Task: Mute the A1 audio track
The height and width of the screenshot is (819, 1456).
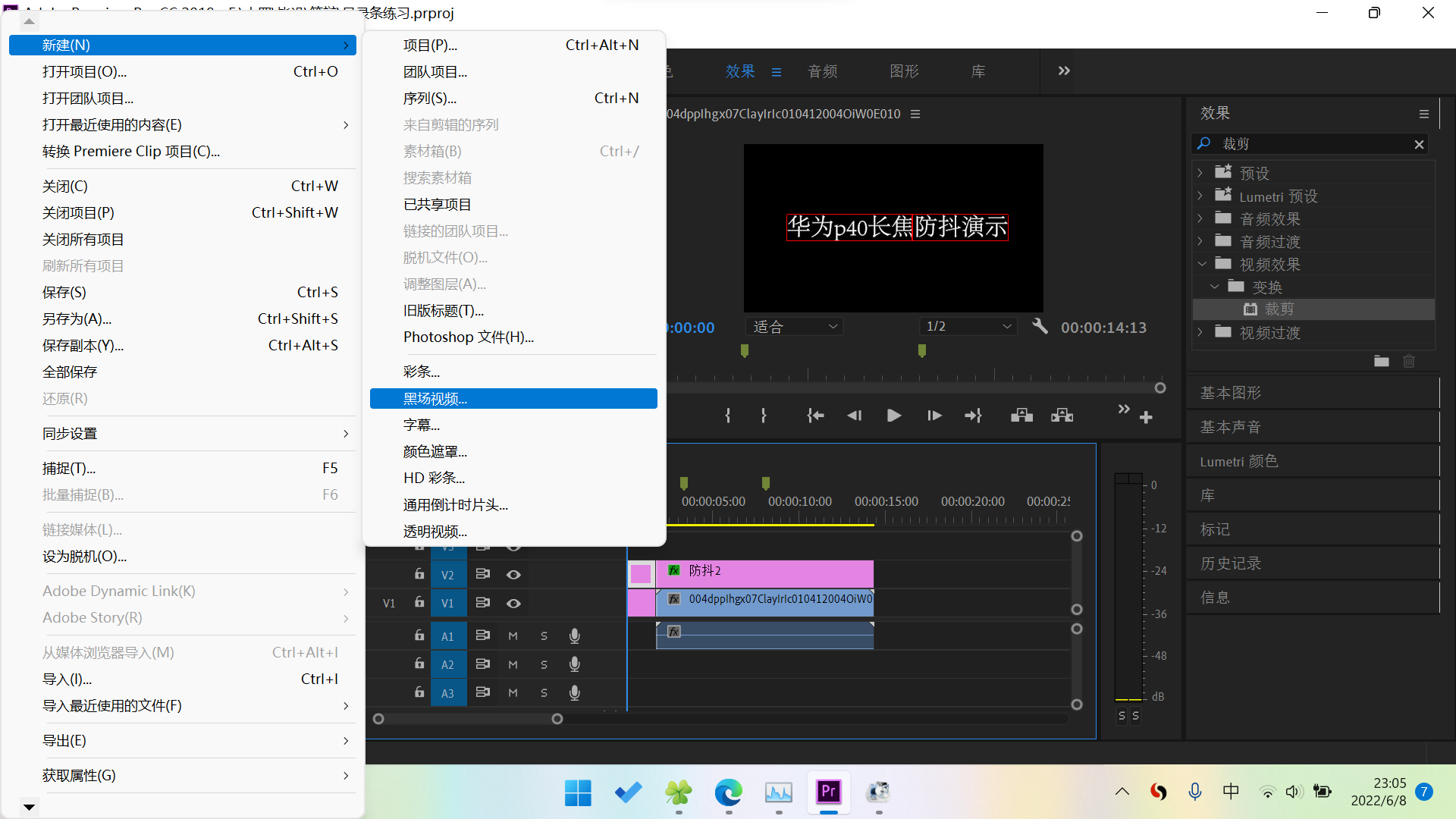Action: 513,636
